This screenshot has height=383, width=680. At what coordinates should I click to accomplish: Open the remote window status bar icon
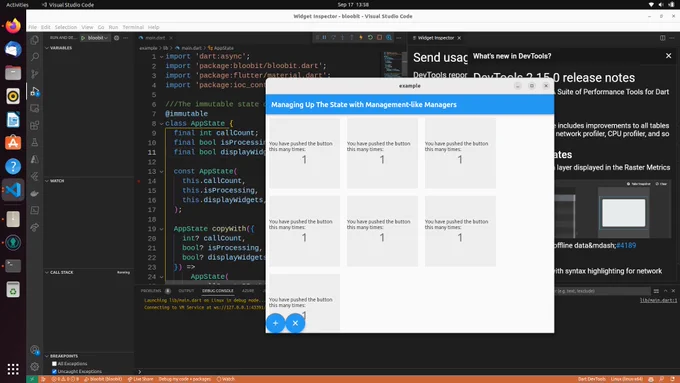tap(32, 379)
